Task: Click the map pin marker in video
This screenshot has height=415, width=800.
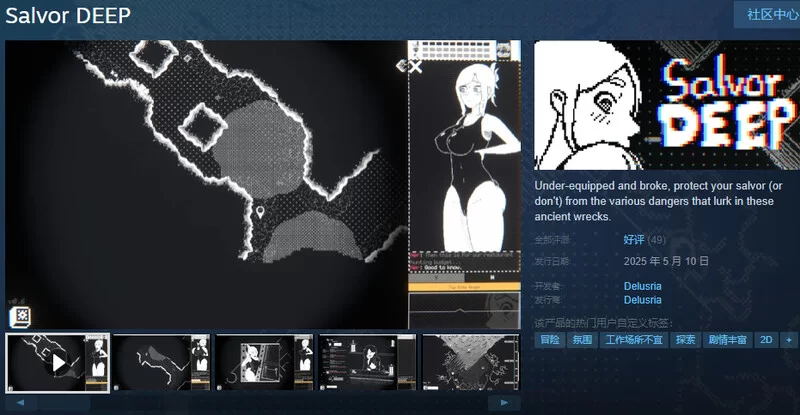Action: [x=260, y=211]
